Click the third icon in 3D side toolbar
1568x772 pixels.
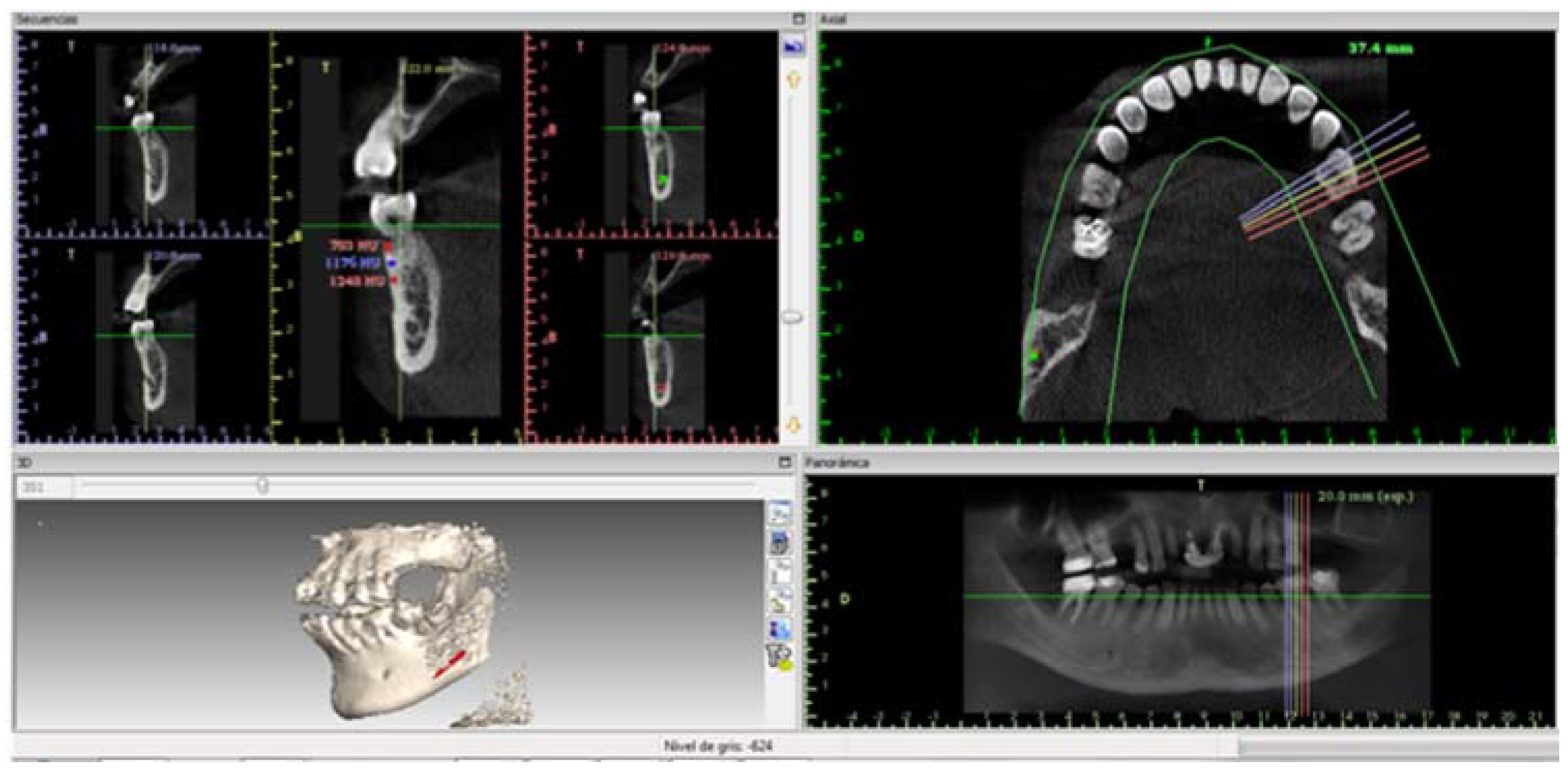click(780, 571)
